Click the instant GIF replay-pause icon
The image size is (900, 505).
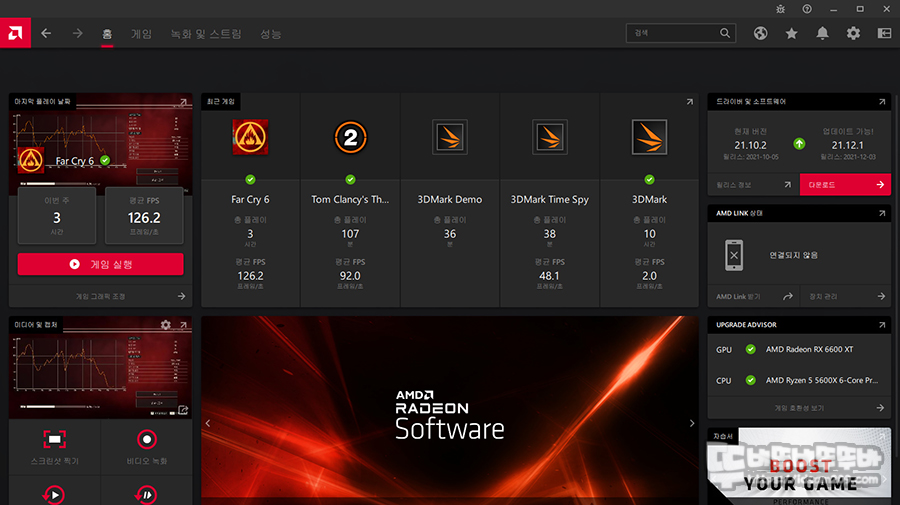coord(146,495)
